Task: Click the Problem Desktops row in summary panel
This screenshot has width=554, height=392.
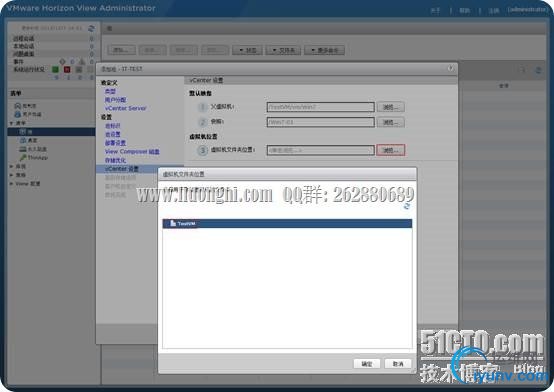Action: 53,54
